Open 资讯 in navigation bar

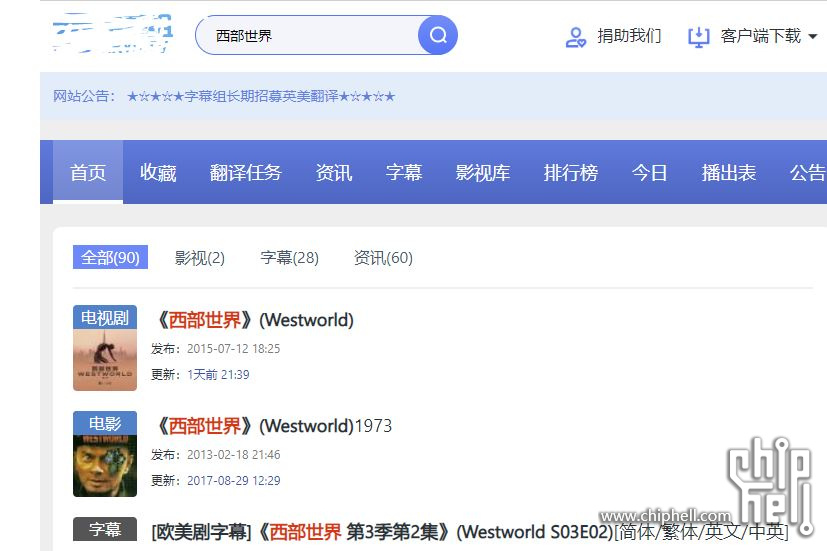[333, 172]
